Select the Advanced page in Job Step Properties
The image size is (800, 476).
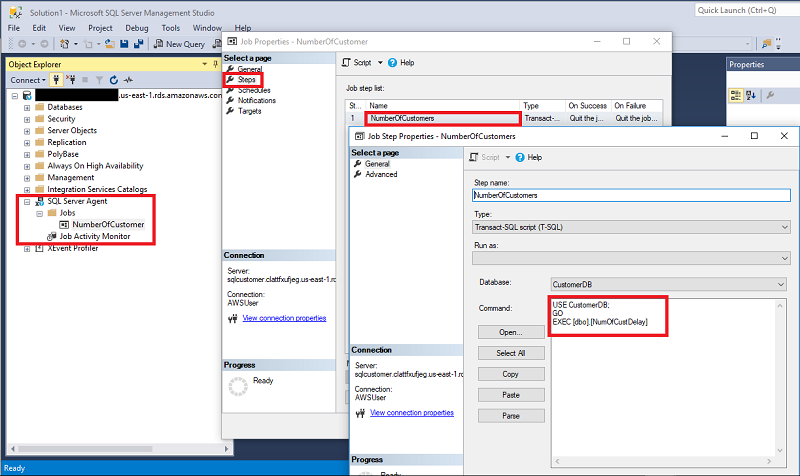381,174
